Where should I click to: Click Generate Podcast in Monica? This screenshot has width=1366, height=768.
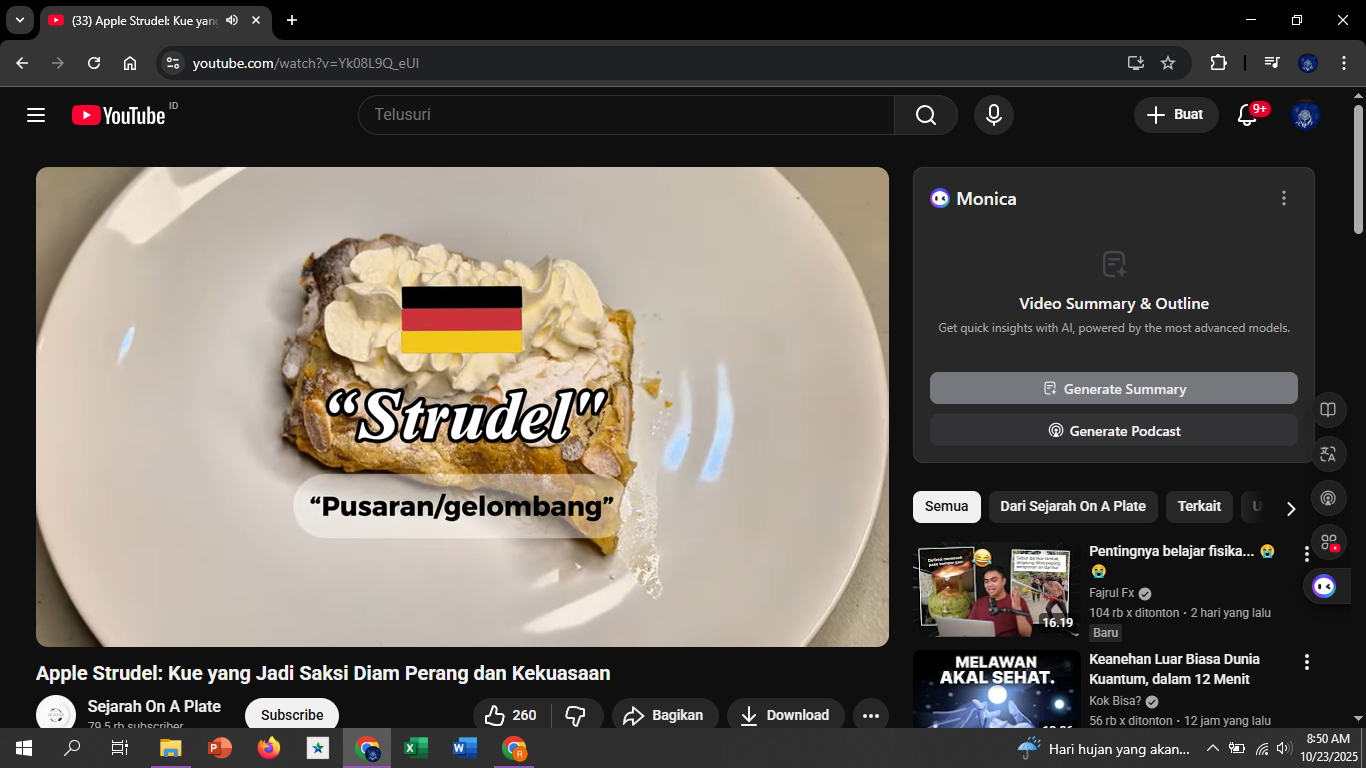pos(1114,430)
